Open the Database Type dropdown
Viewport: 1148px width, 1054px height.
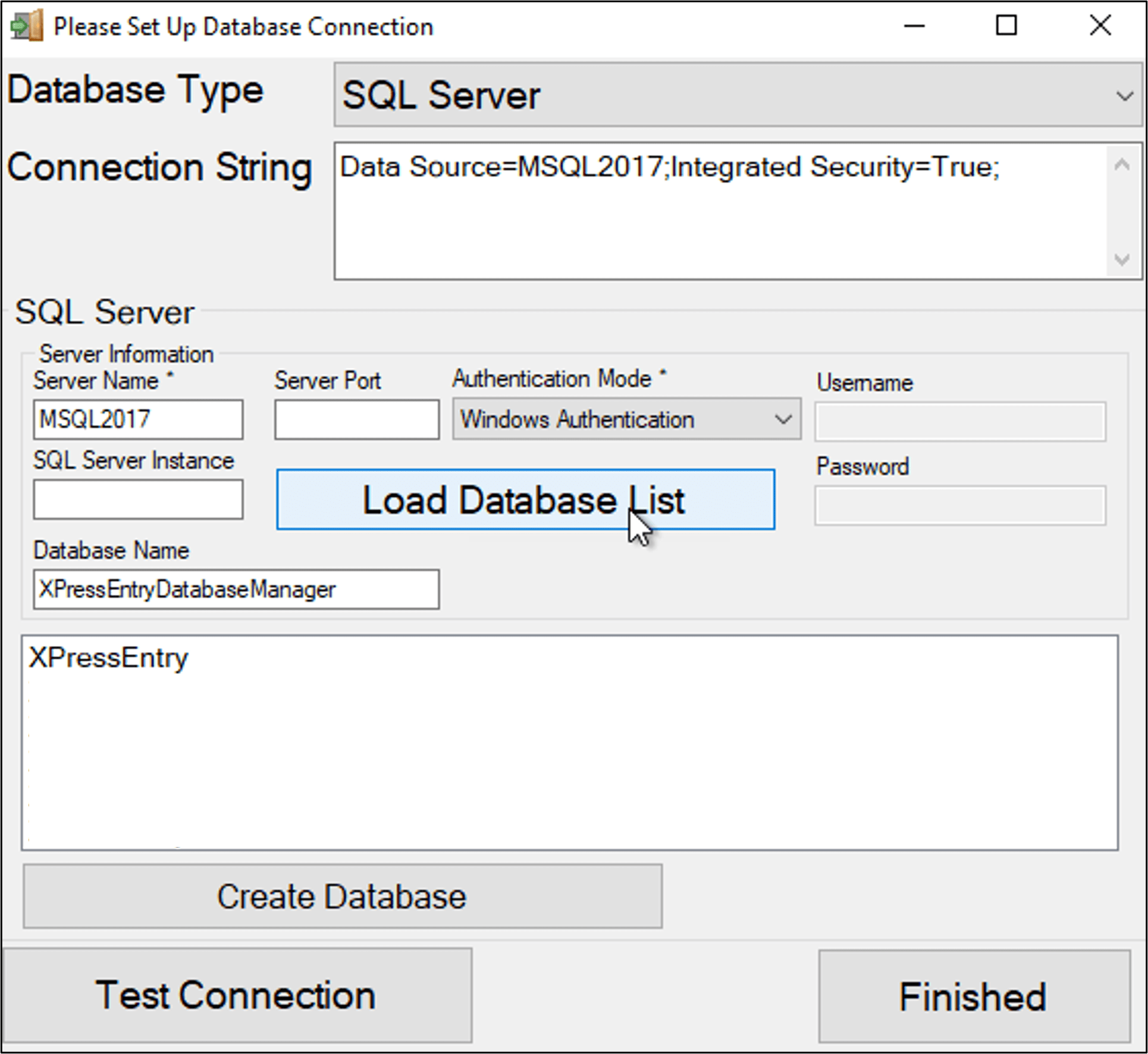tap(738, 95)
